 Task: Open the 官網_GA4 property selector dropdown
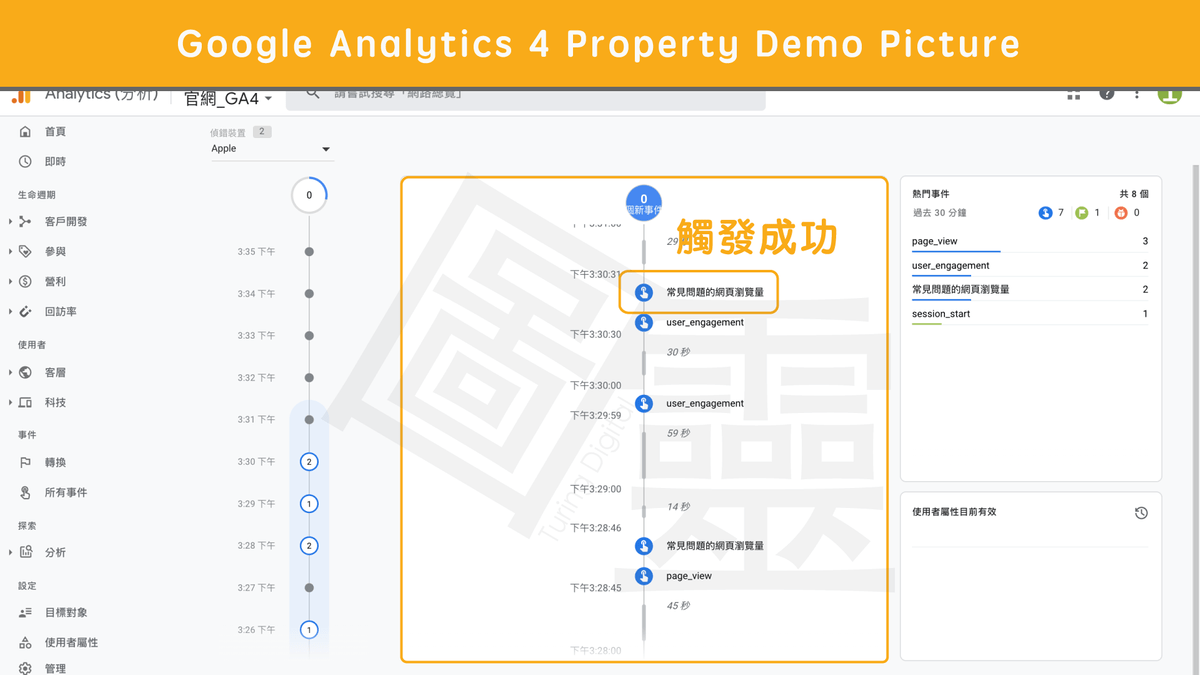(229, 98)
